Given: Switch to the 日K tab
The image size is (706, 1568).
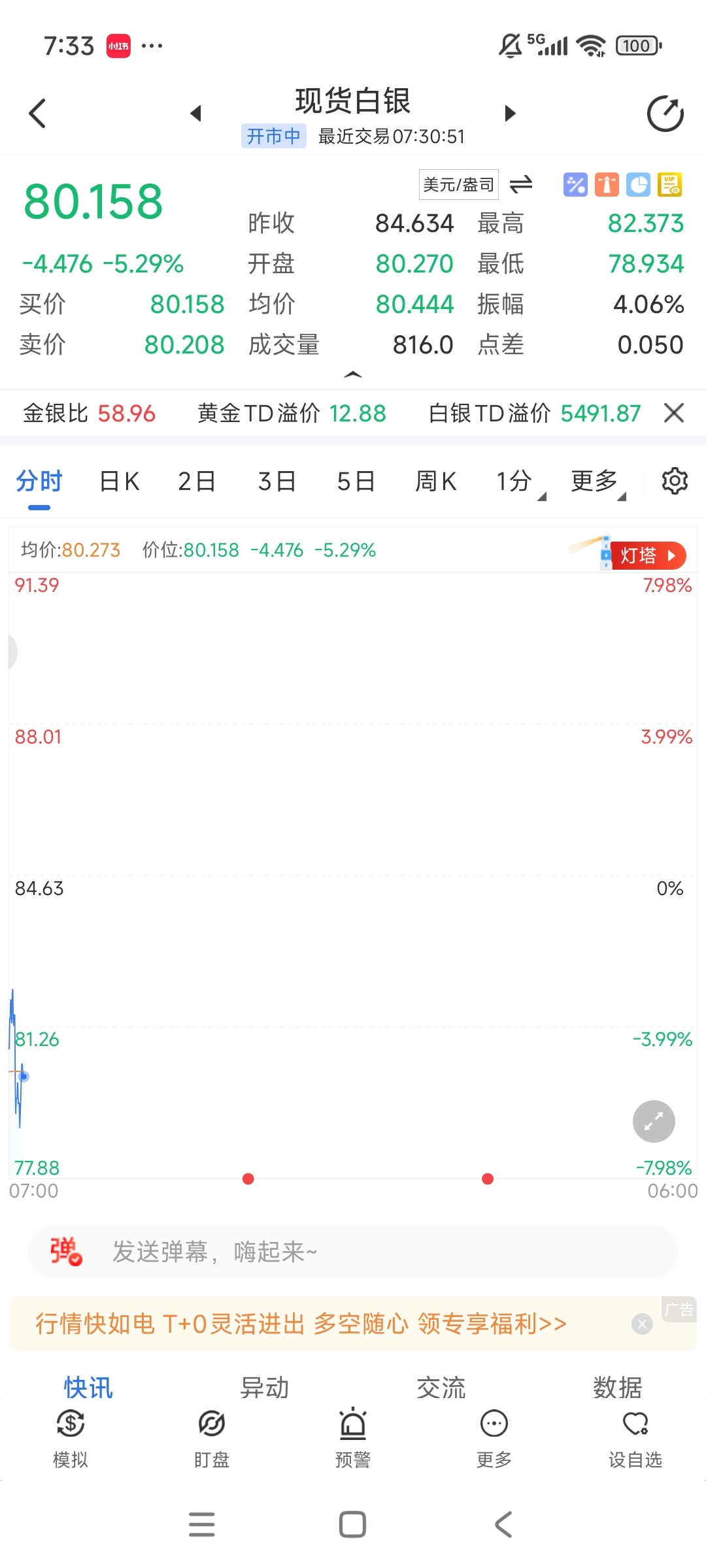Looking at the screenshot, I should click(119, 482).
